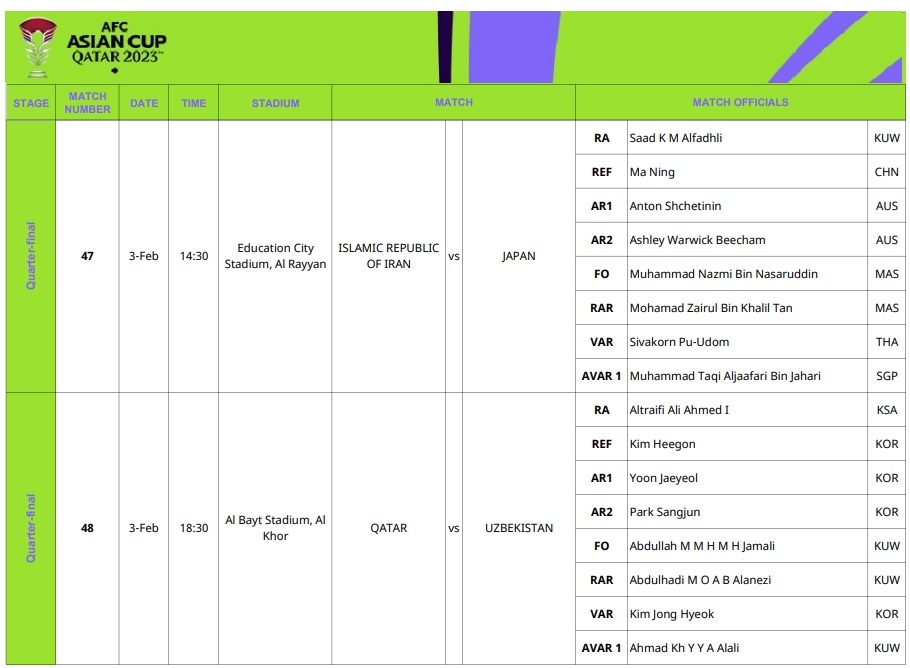
Task: Click THA country code for Sivakorn
Action: pos(887,342)
